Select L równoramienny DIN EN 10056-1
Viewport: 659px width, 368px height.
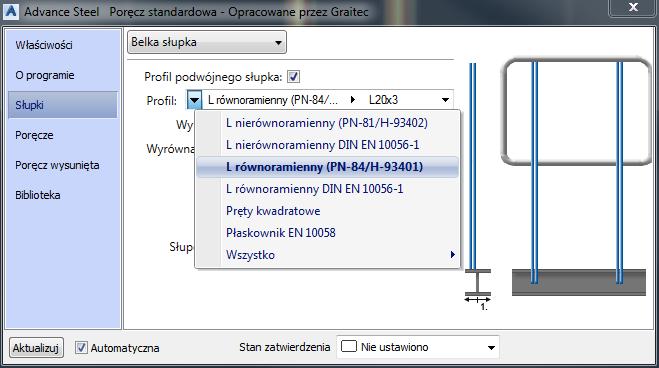tap(327, 189)
